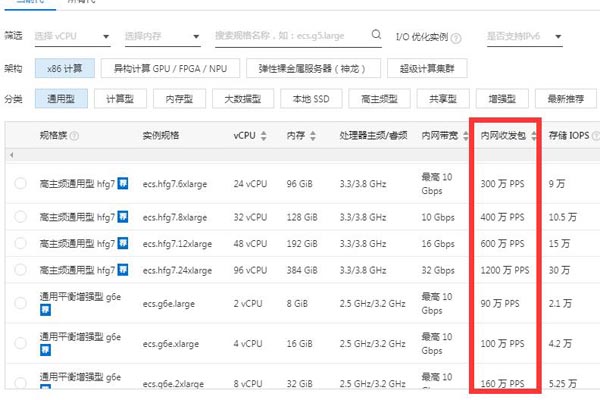This screenshot has width=600, height=400.
Task: Open the 选择 vCPU dropdown
Action: point(72,37)
